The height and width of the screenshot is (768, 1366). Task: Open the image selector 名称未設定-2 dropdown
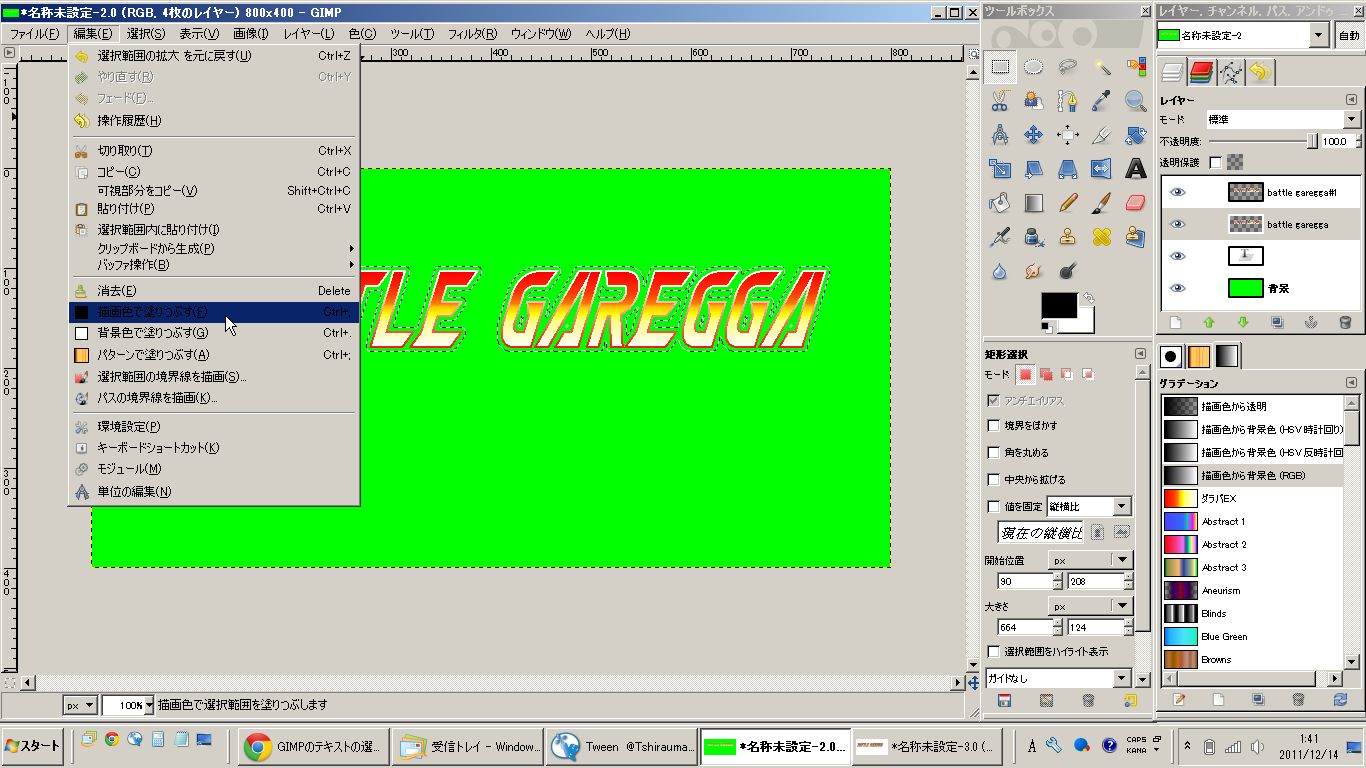click(x=1243, y=36)
